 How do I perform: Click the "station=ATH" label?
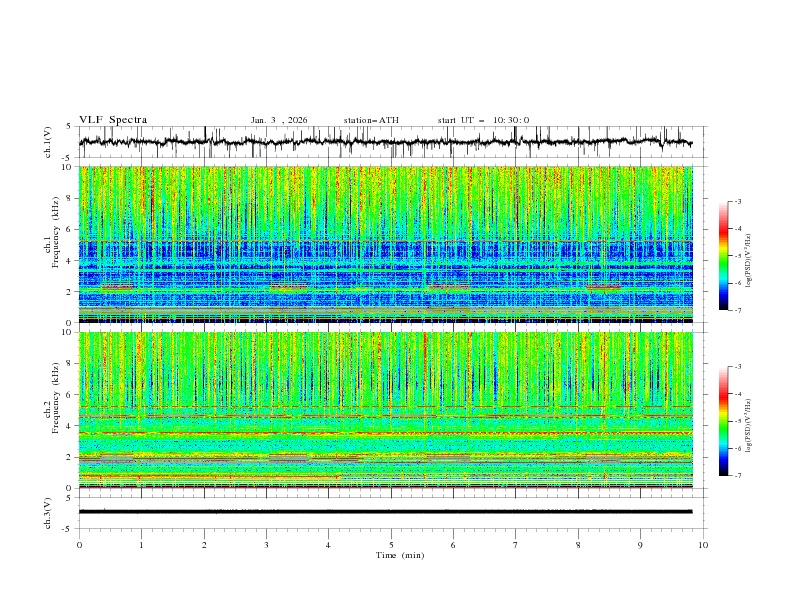tap(371, 120)
